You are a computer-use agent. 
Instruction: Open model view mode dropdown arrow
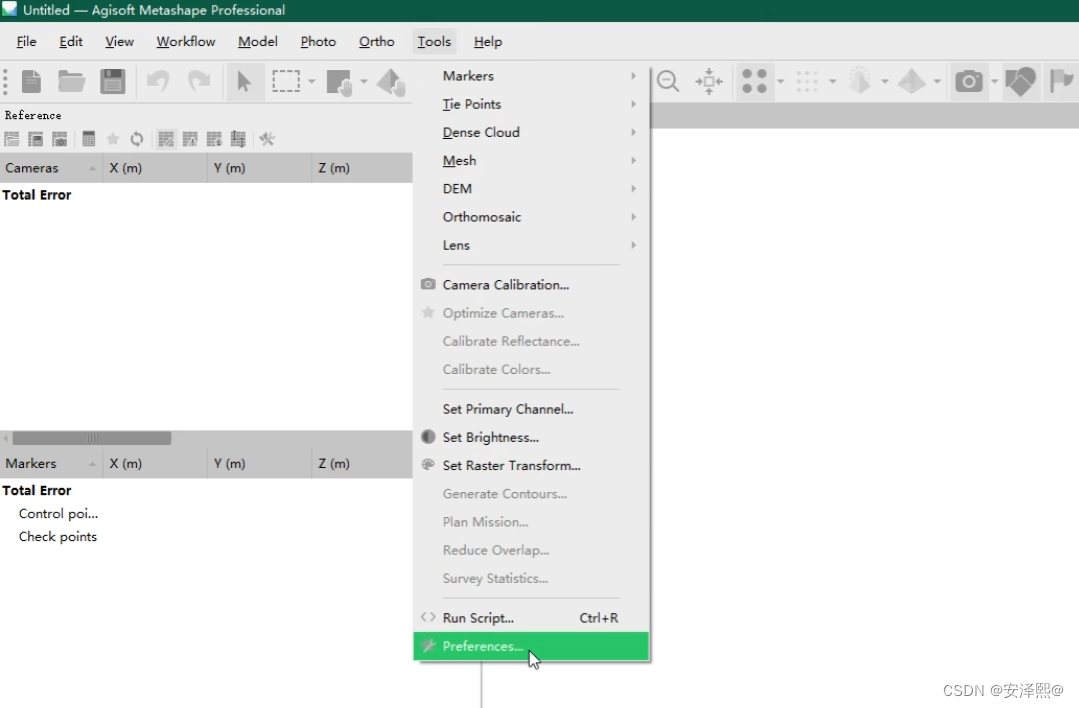(885, 82)
